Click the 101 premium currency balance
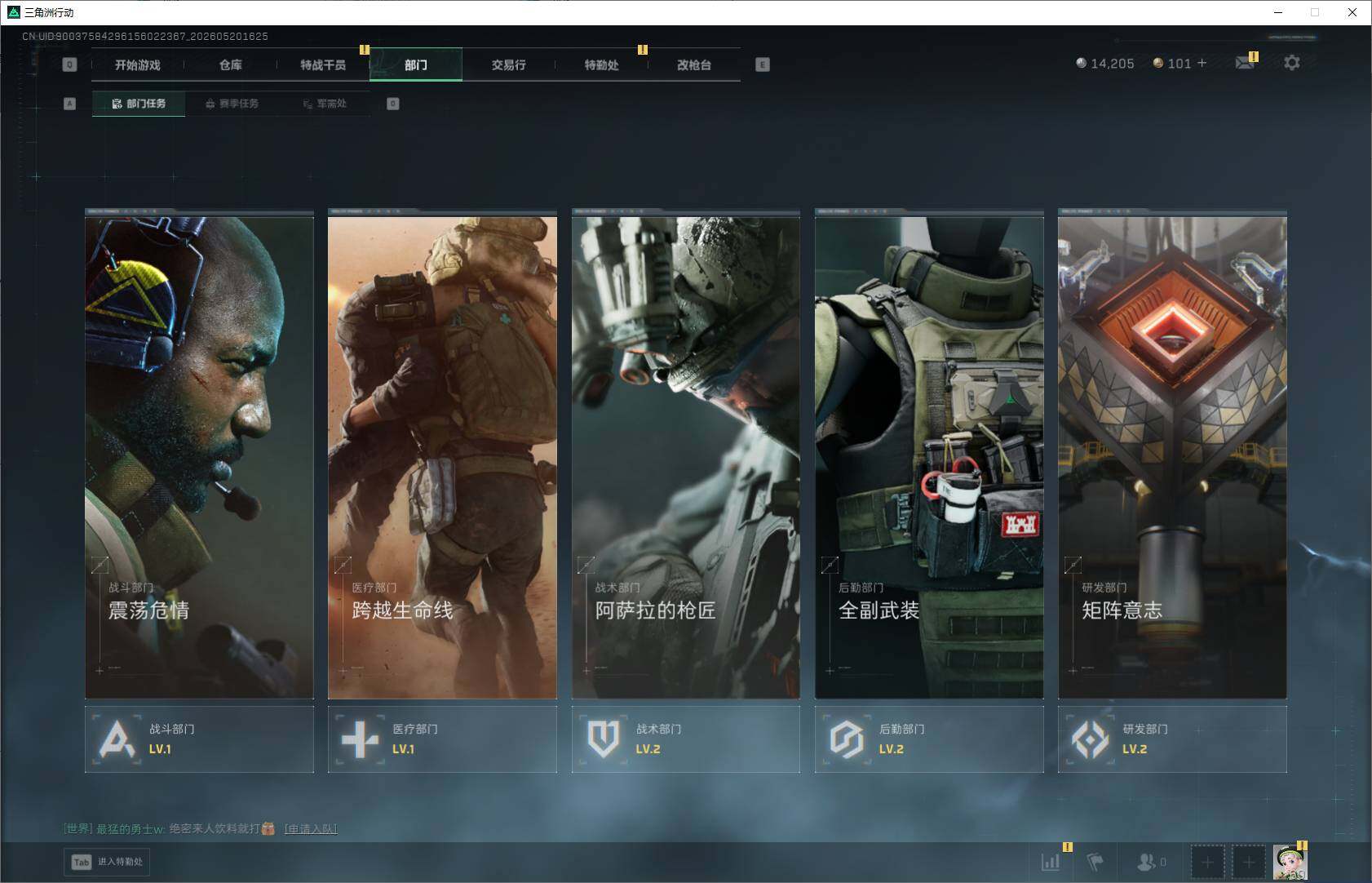The width and height of the screenshot is (1372, 883). coord(1172,63)
